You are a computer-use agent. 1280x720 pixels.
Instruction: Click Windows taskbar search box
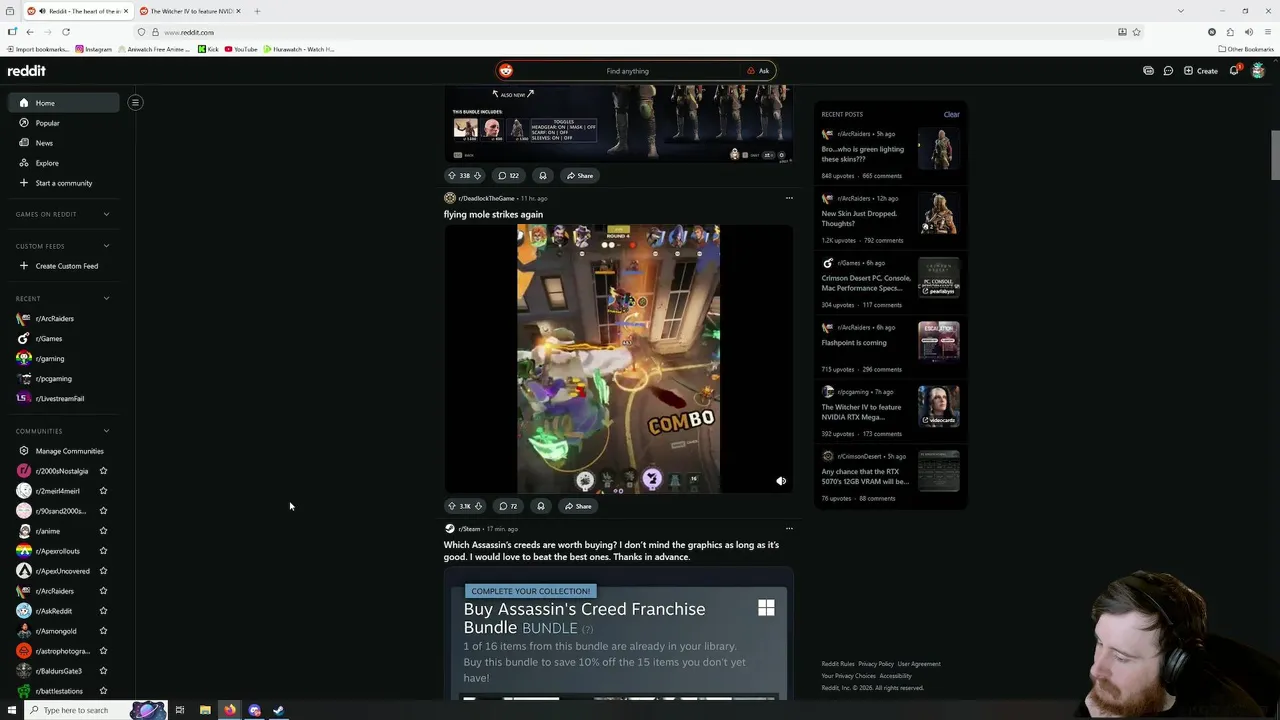click(x=78, y=710)
